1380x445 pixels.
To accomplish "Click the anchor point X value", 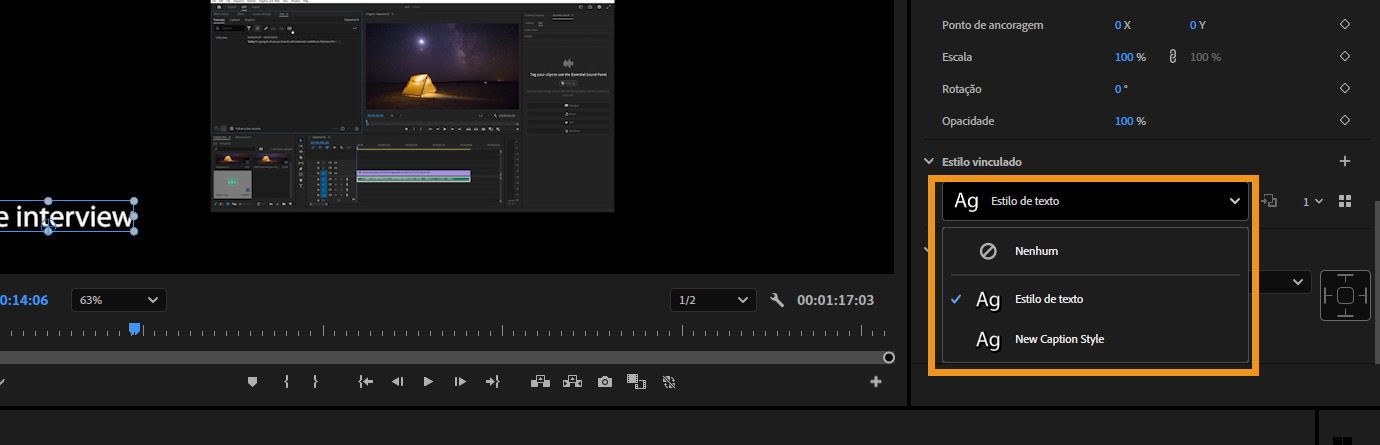I will click(x=1118, y=25).
